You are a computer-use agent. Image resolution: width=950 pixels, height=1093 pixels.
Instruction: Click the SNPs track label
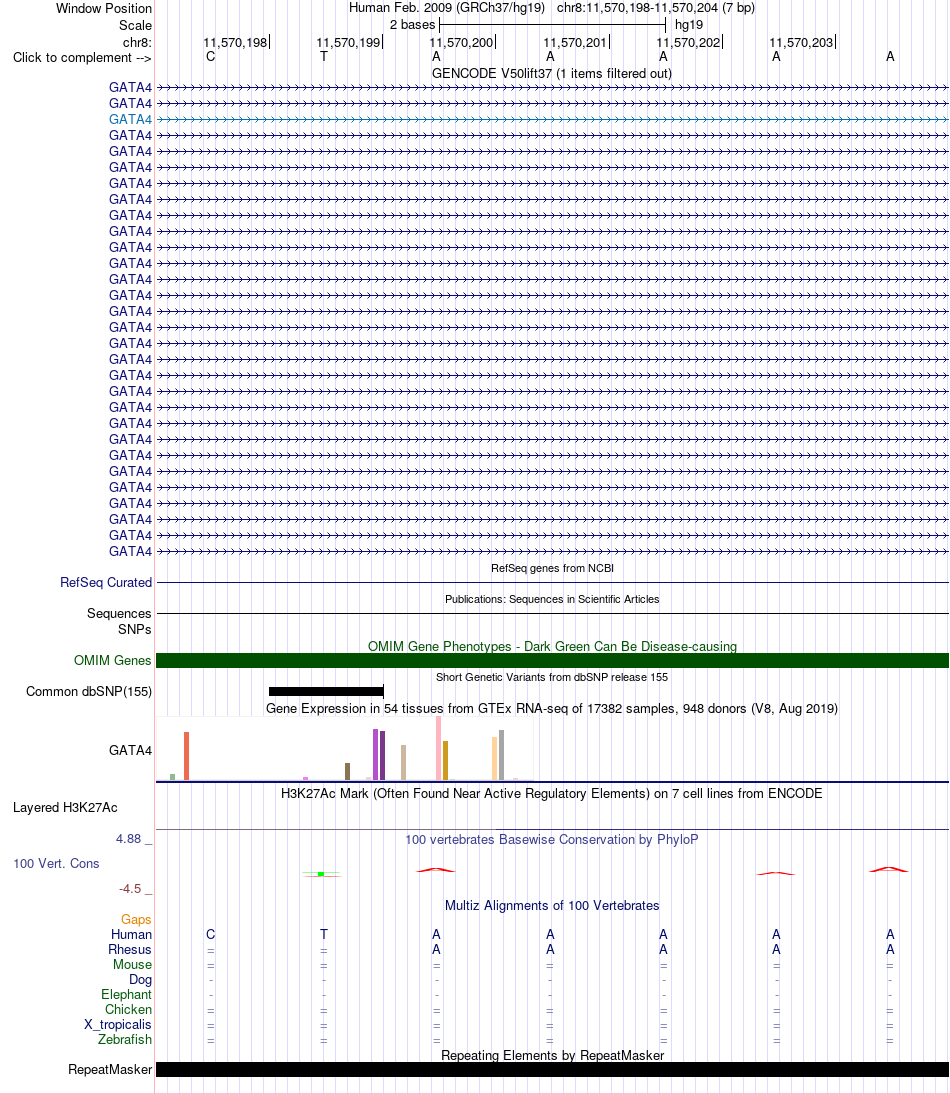pyautogui.click(x=135, y=629)
